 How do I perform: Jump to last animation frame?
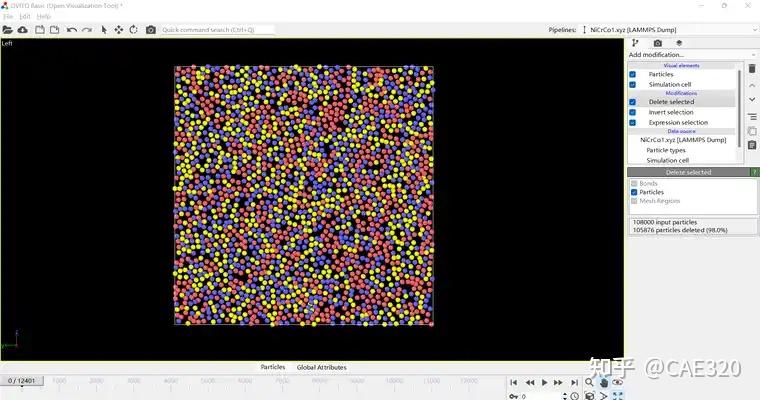pyautogui.click(x=574, y=383)
